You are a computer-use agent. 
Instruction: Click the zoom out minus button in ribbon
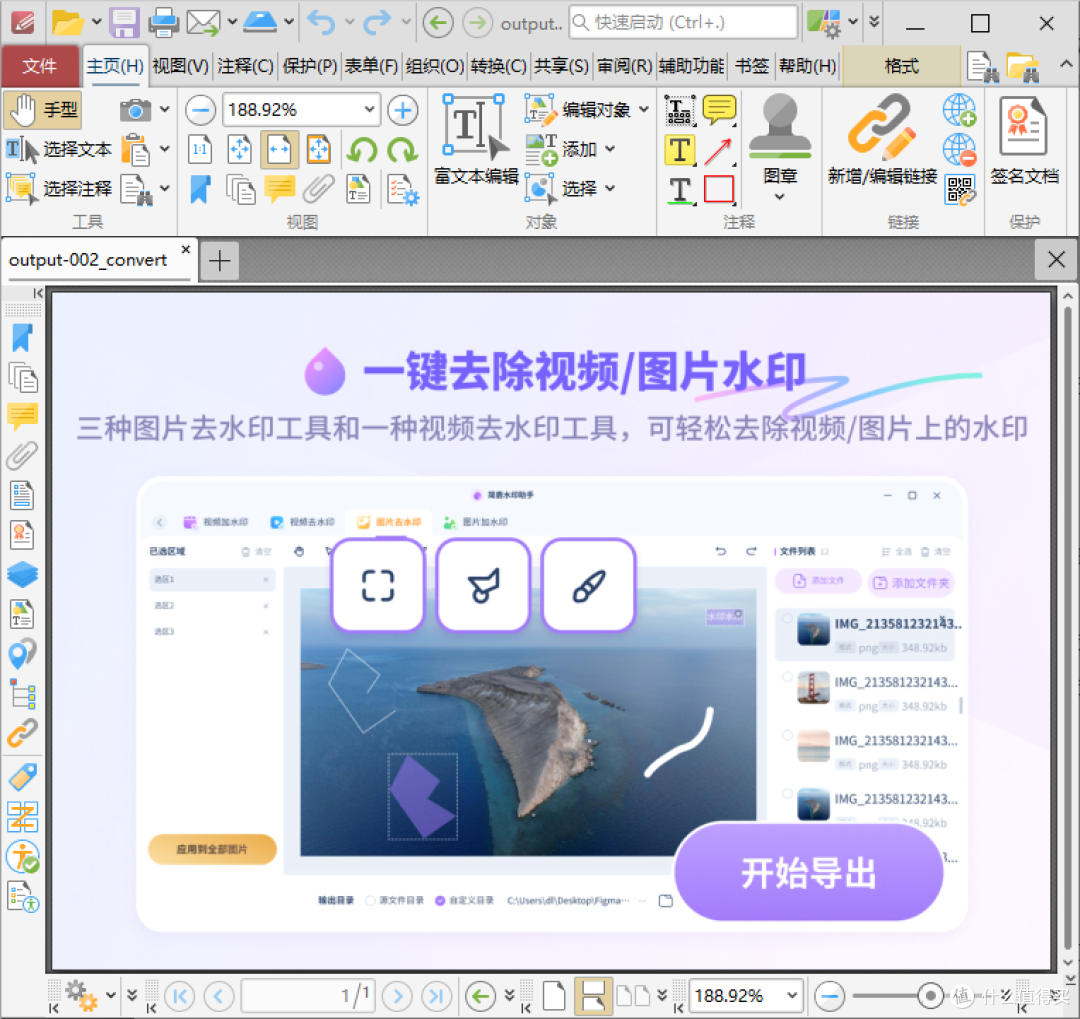(x=200, y=110)
